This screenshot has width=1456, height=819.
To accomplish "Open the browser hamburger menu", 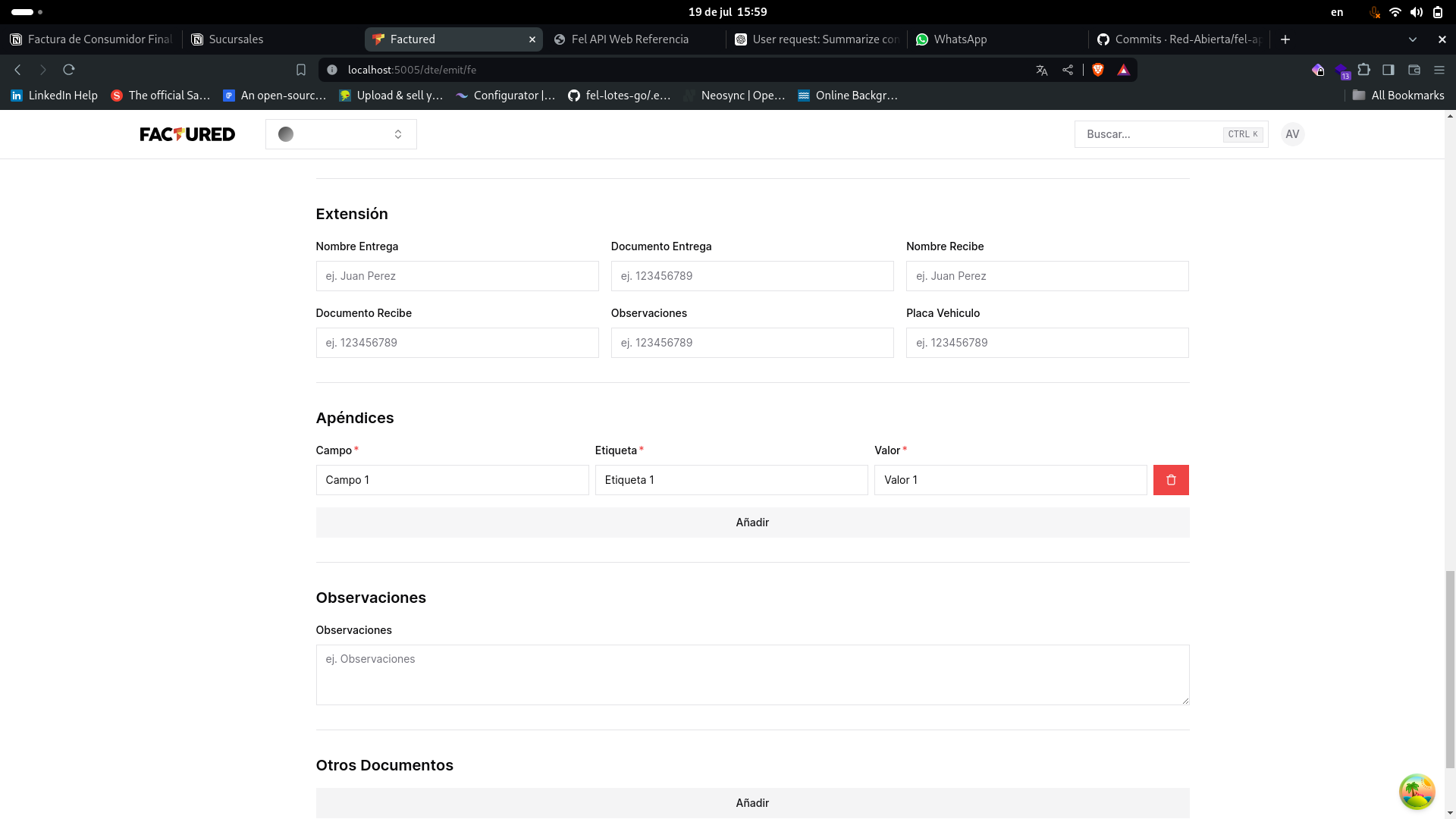I will point(1439,70).
